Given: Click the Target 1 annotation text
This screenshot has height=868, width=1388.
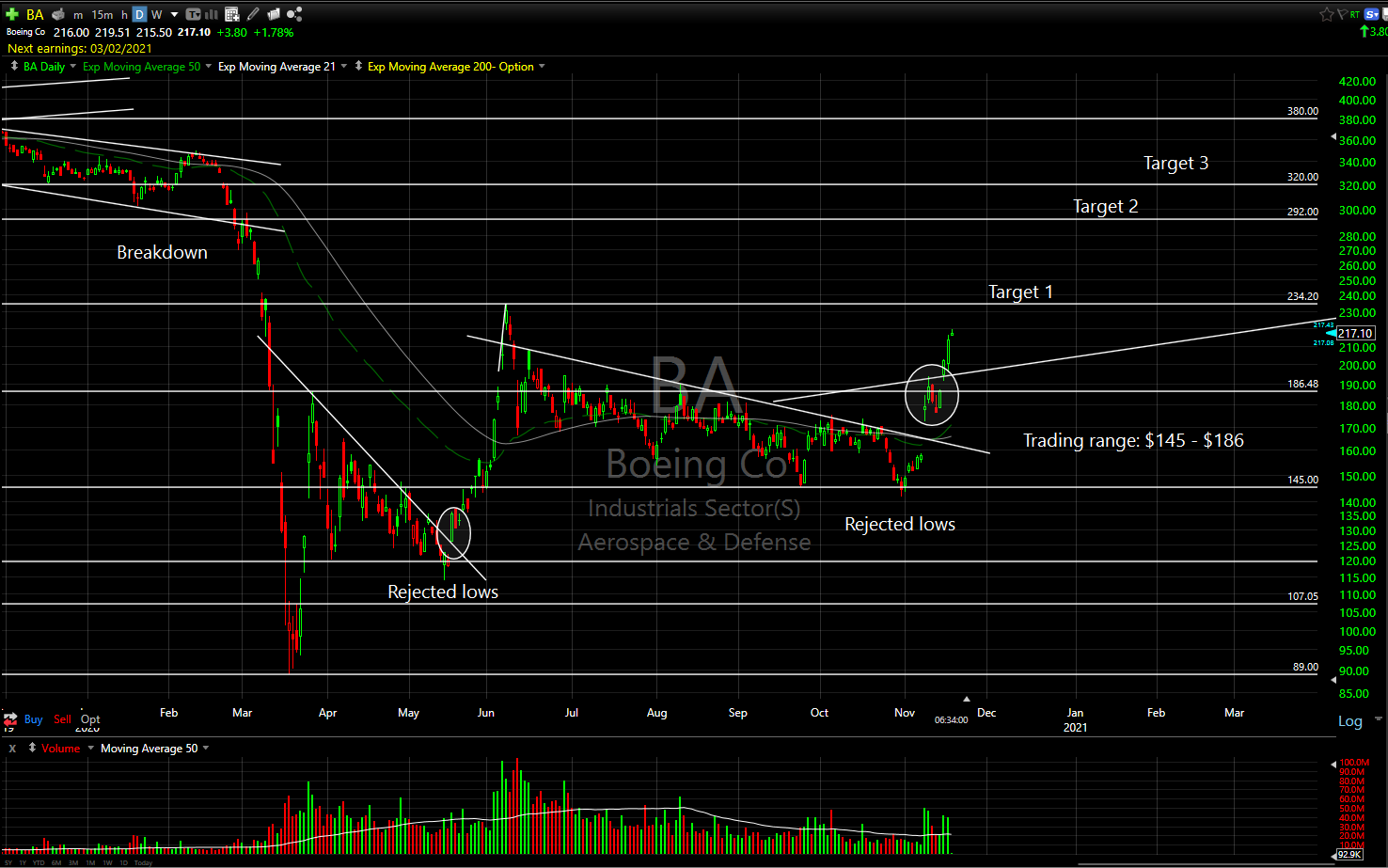Looking at the screenshot, I should point(1020,292).
